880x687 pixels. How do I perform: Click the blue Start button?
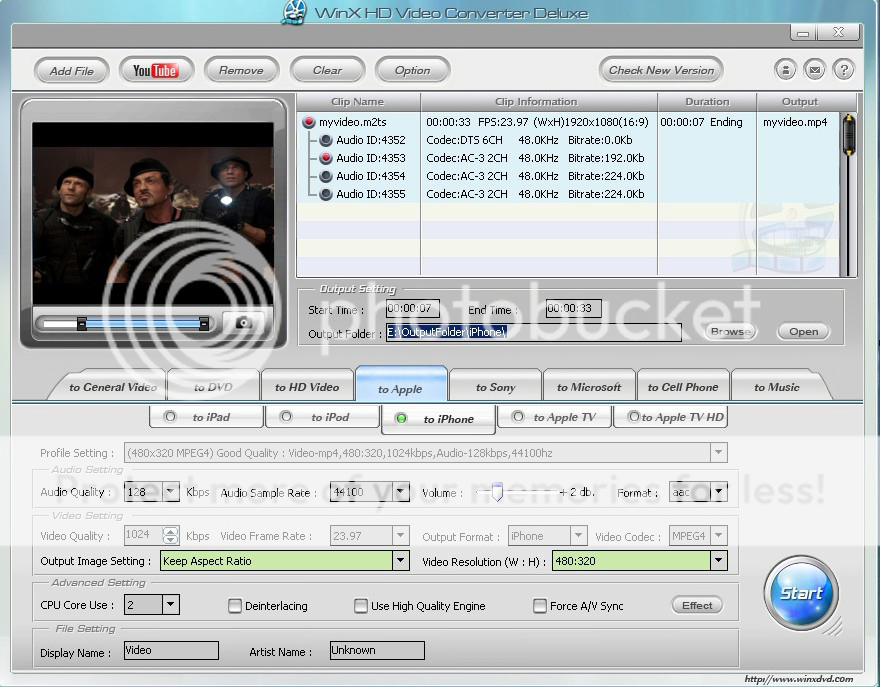(x=801, y=593)
